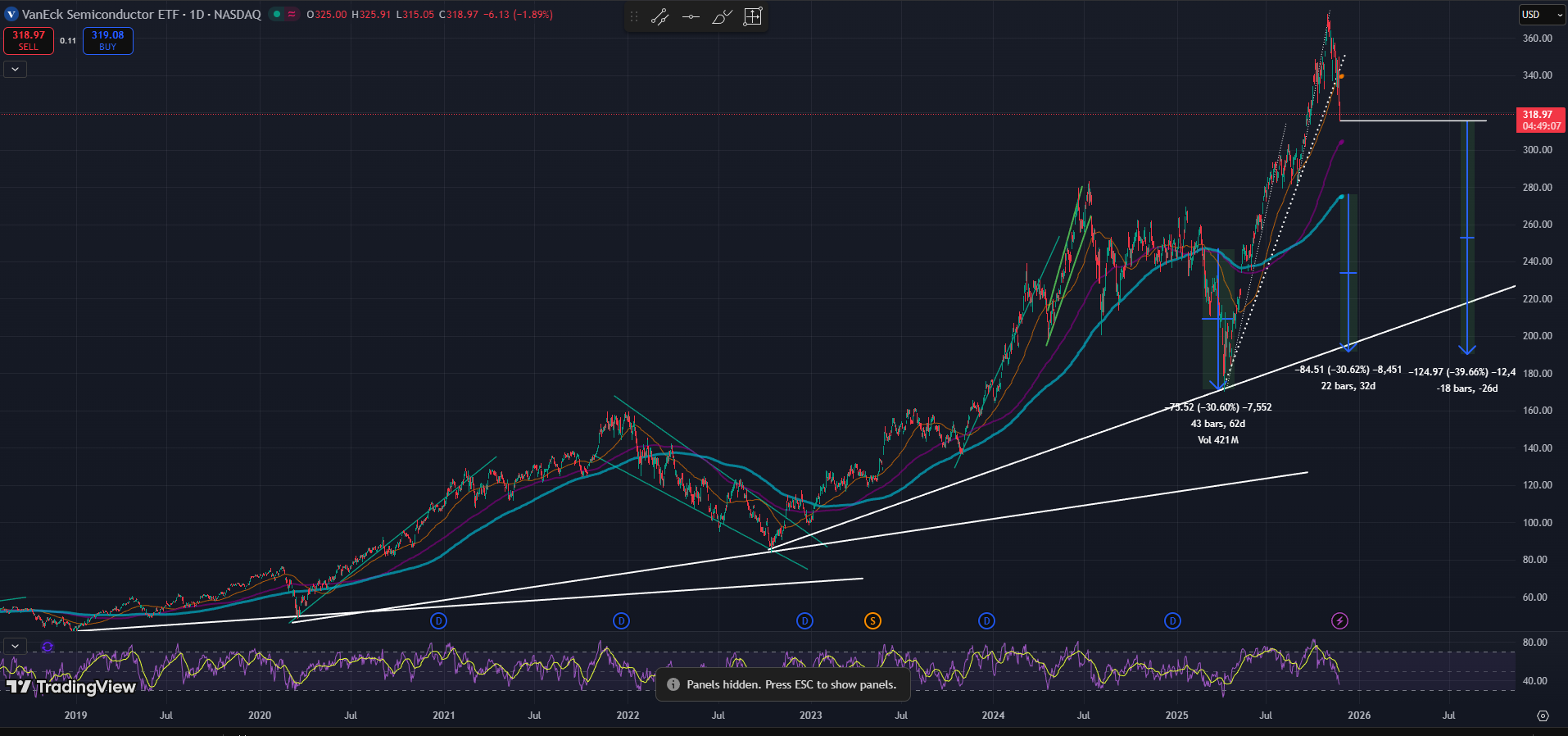
Task: Click the 0.11 spread value
Action: point(68,41)
